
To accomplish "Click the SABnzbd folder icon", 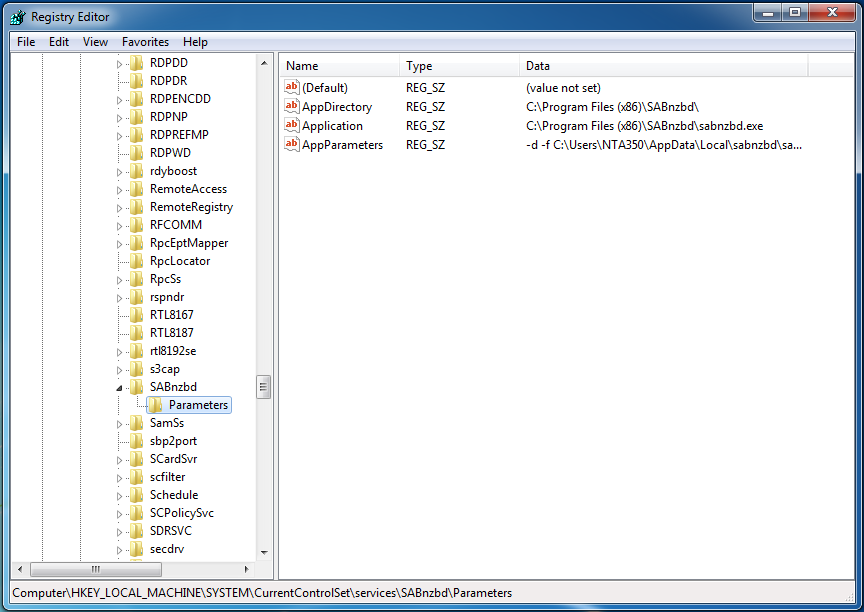I will 137,387.
